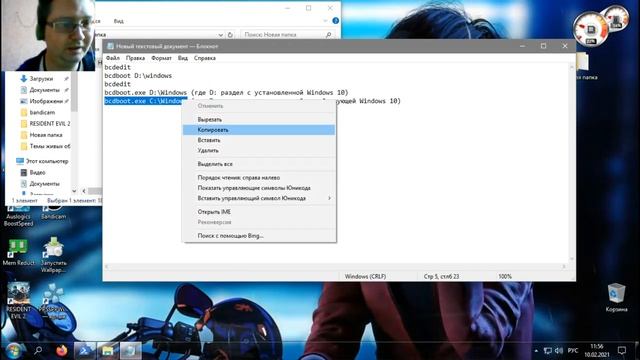The height and width of the screenshot is (360, 640).
Task: Click Explorer search magnifier icon
Action: [329, 35]
